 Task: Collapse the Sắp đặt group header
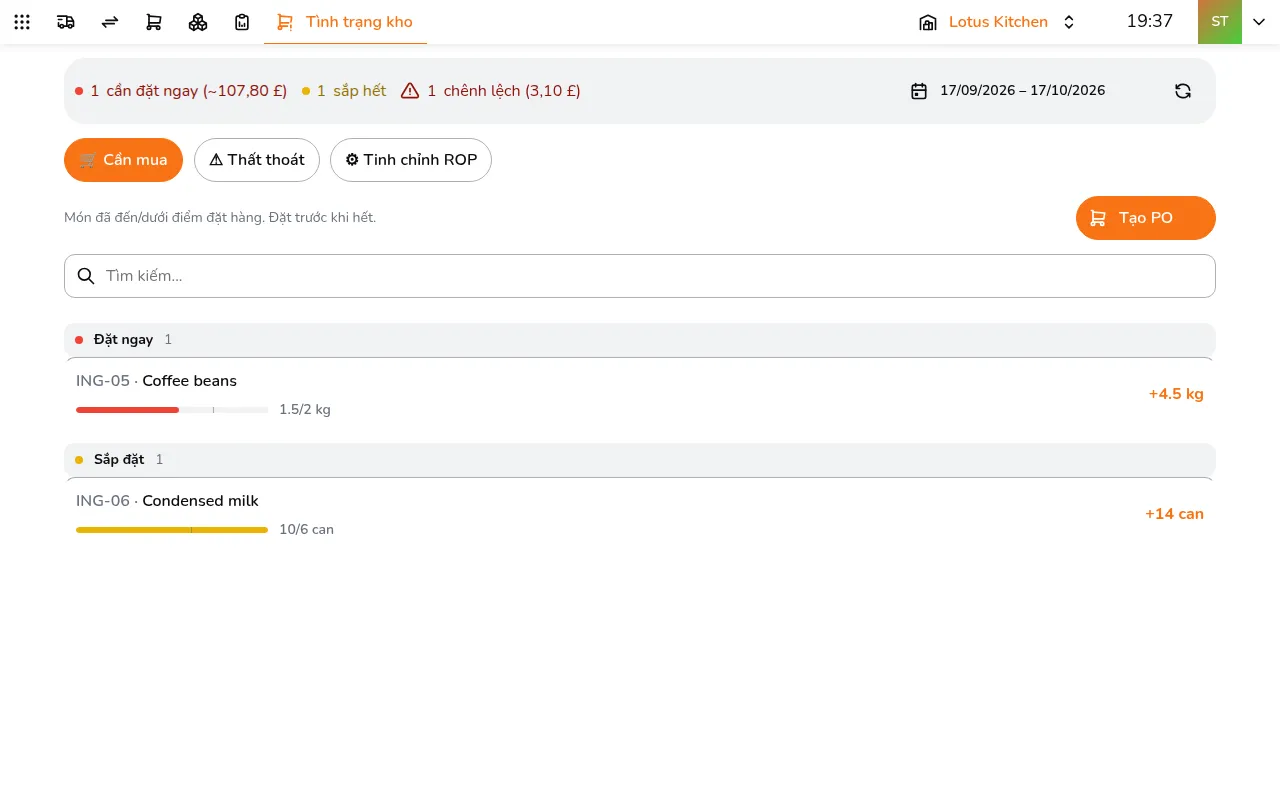[x=640, y=460]
